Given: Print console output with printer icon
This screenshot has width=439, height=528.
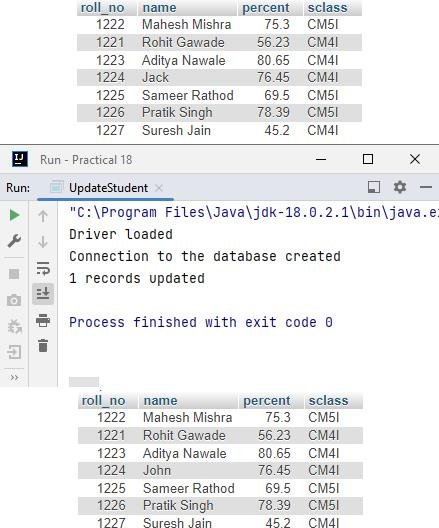Looking at the screenshot, I should [43, 320].
